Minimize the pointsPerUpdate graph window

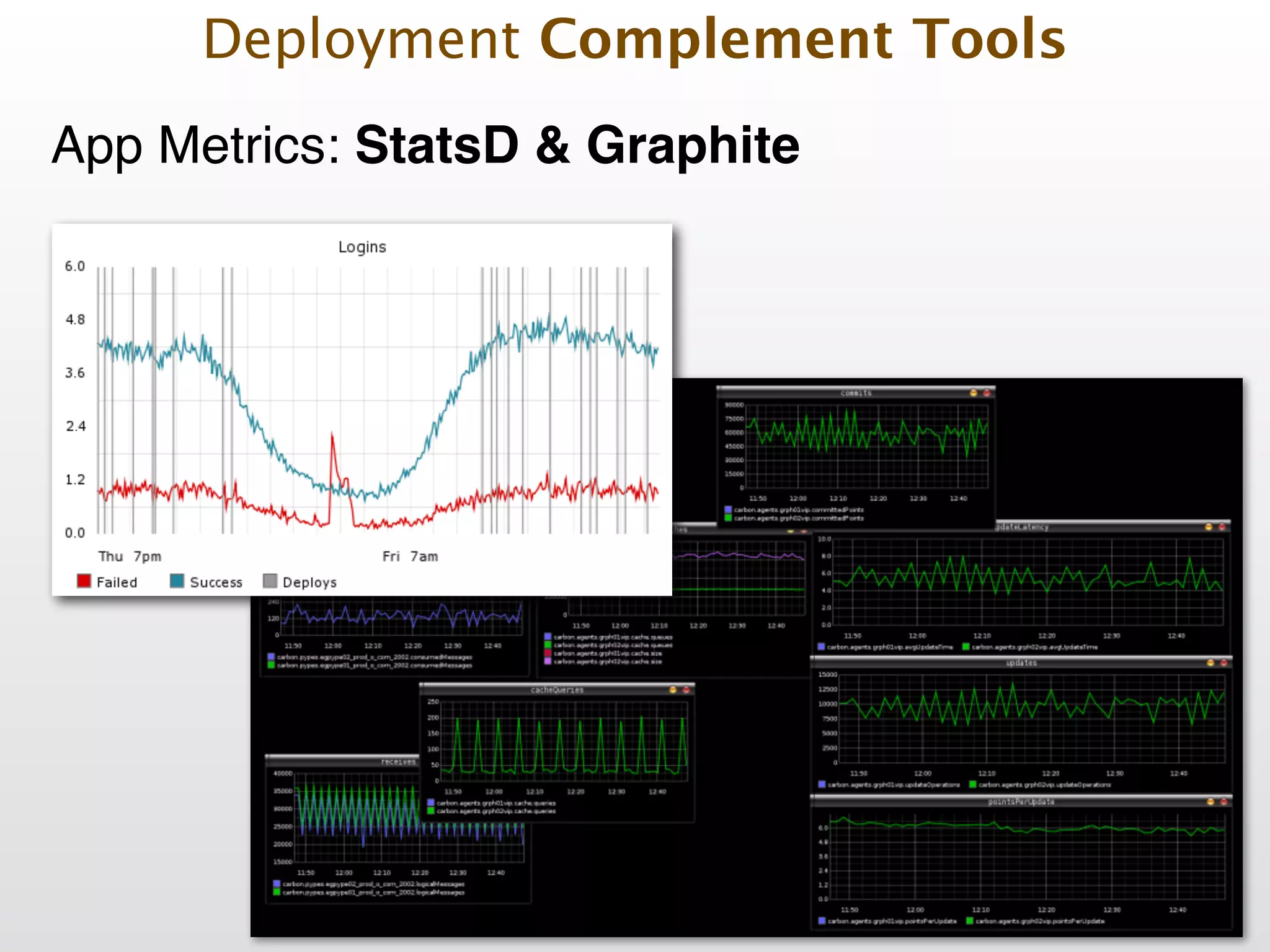tap(1210, 801)
